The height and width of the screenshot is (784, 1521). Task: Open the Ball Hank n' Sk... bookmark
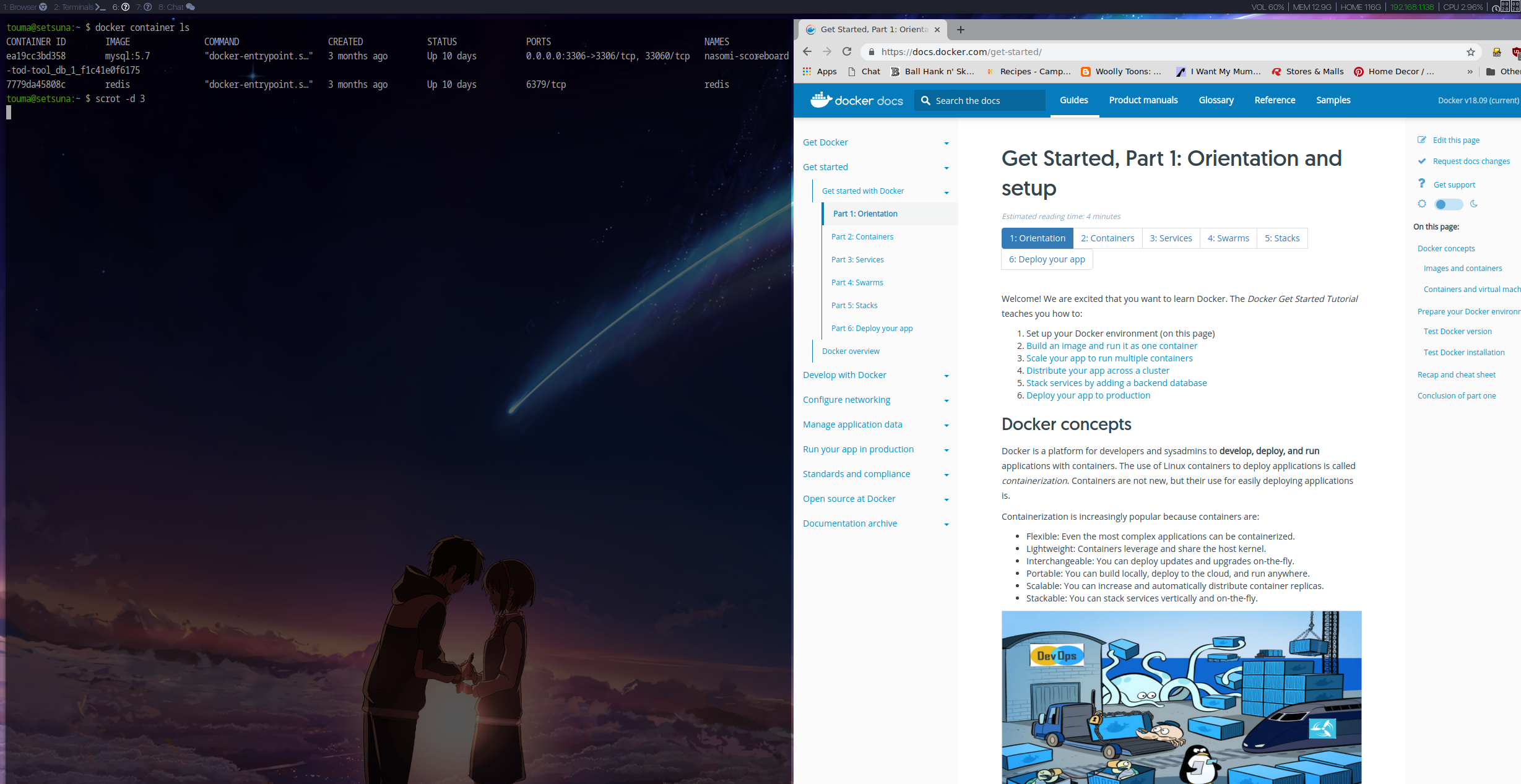(932, 72)
